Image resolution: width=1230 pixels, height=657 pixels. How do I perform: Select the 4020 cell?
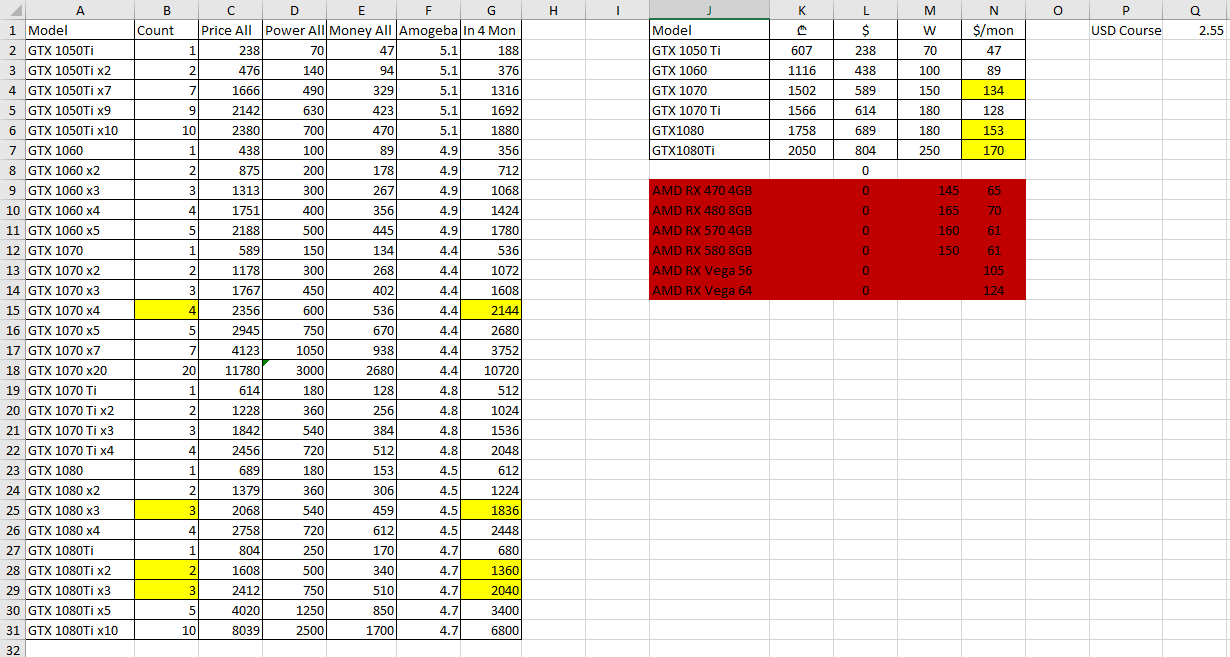coord(230,610)
